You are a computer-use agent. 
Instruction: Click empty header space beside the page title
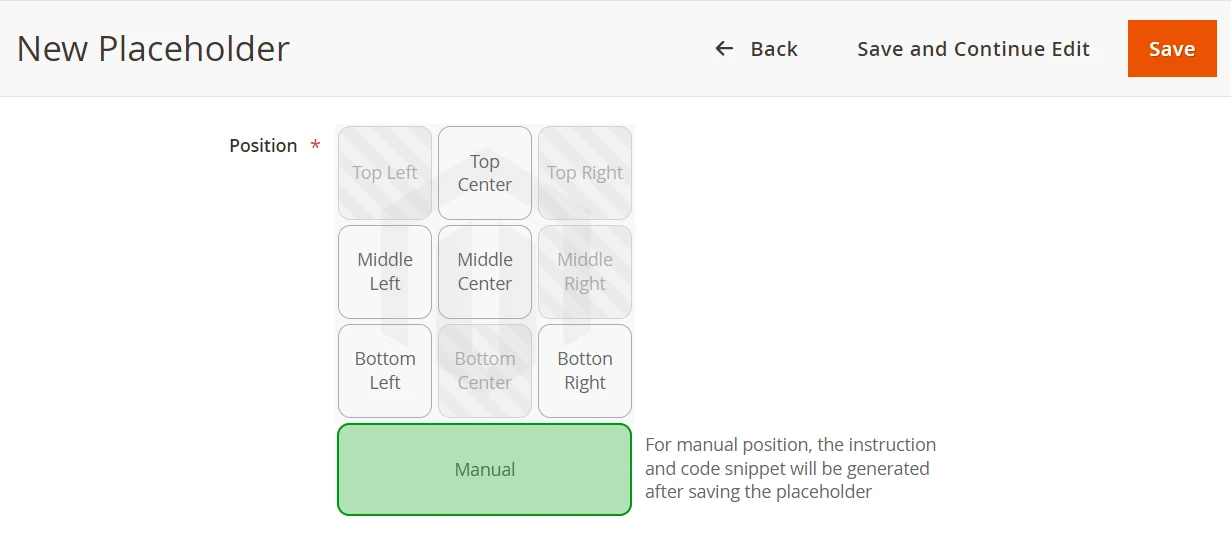pos(500,49)
